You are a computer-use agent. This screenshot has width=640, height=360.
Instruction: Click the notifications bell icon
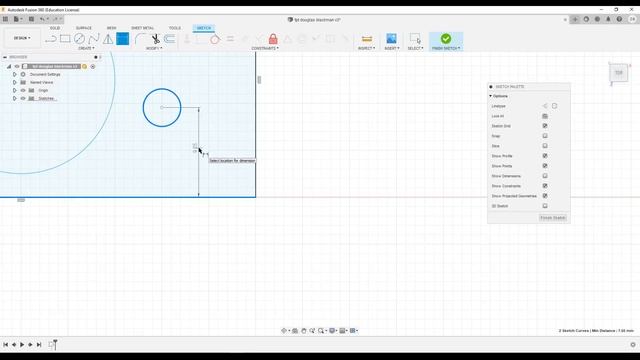[608, 19]
